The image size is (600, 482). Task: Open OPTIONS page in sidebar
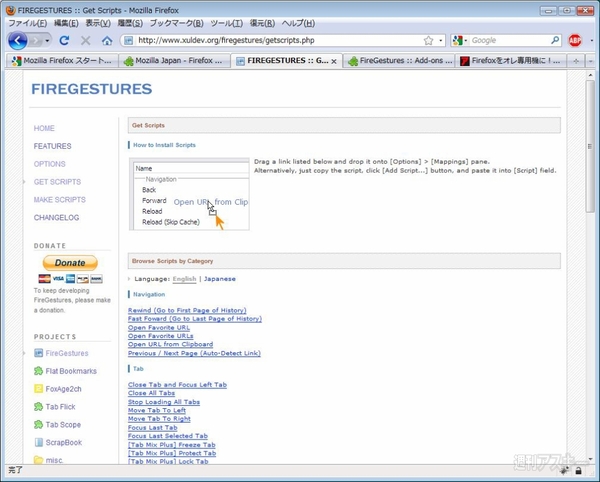(x=49, y=164)
